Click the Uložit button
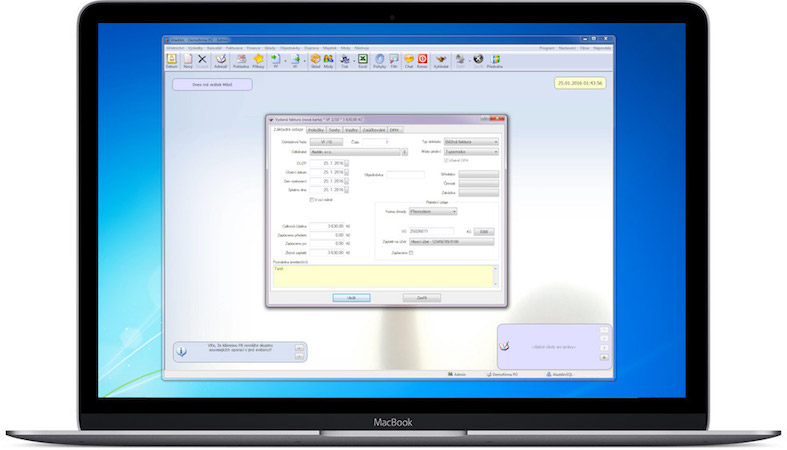Viewport: 787px width, 450px height. click(x=351, y=297)
